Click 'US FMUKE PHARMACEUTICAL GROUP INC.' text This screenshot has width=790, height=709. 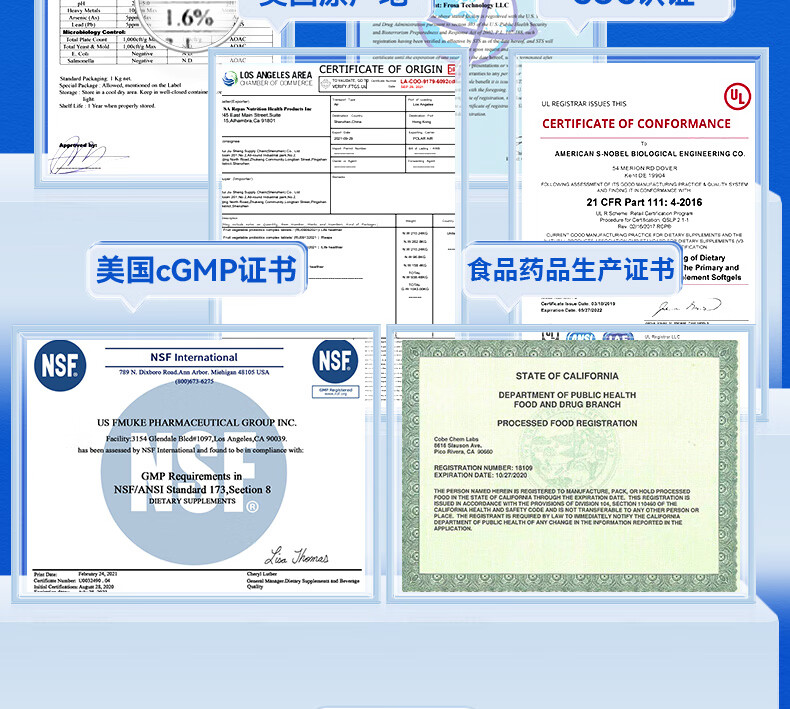pyautogui.click(x=196, y=422)
